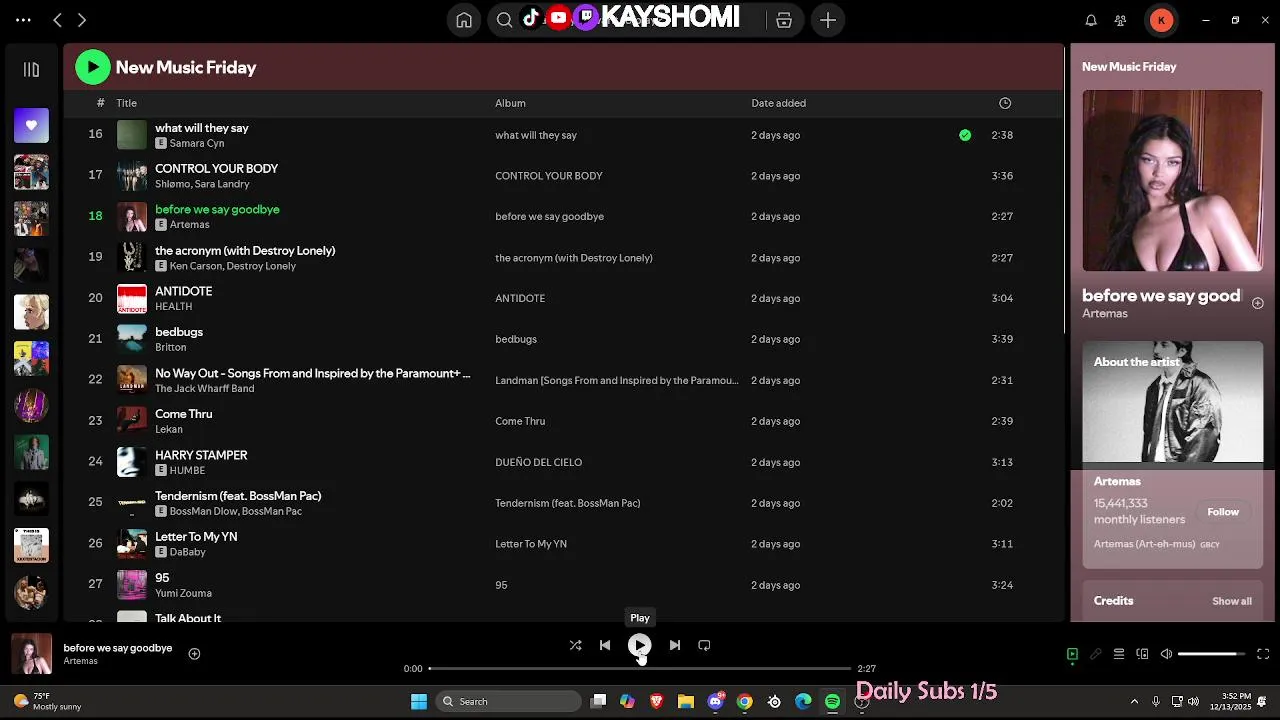Show hidden system tray icons chevron
The height and width of the screenshot is (720, 1280).
[x=1134, y=701]
